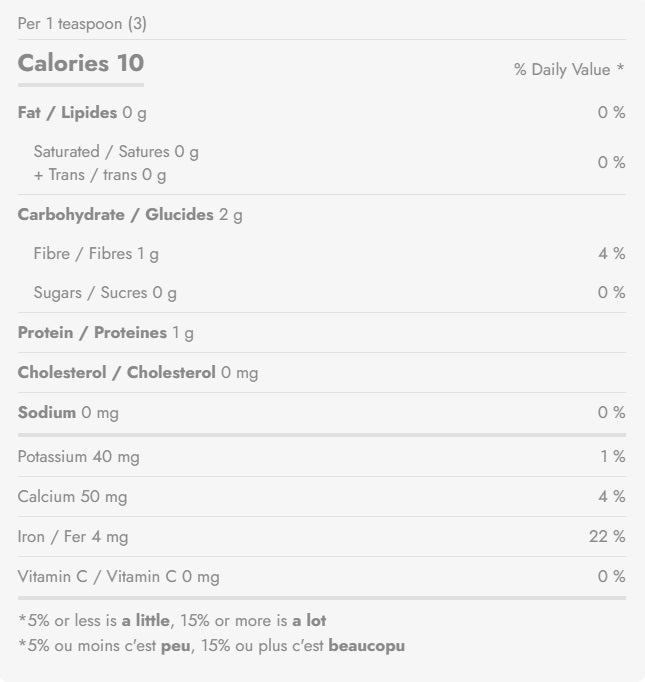Click the 'Per 1 teaspoon (3)' serving text
Viewport: 645px width, 682px height.
(82, 23)
